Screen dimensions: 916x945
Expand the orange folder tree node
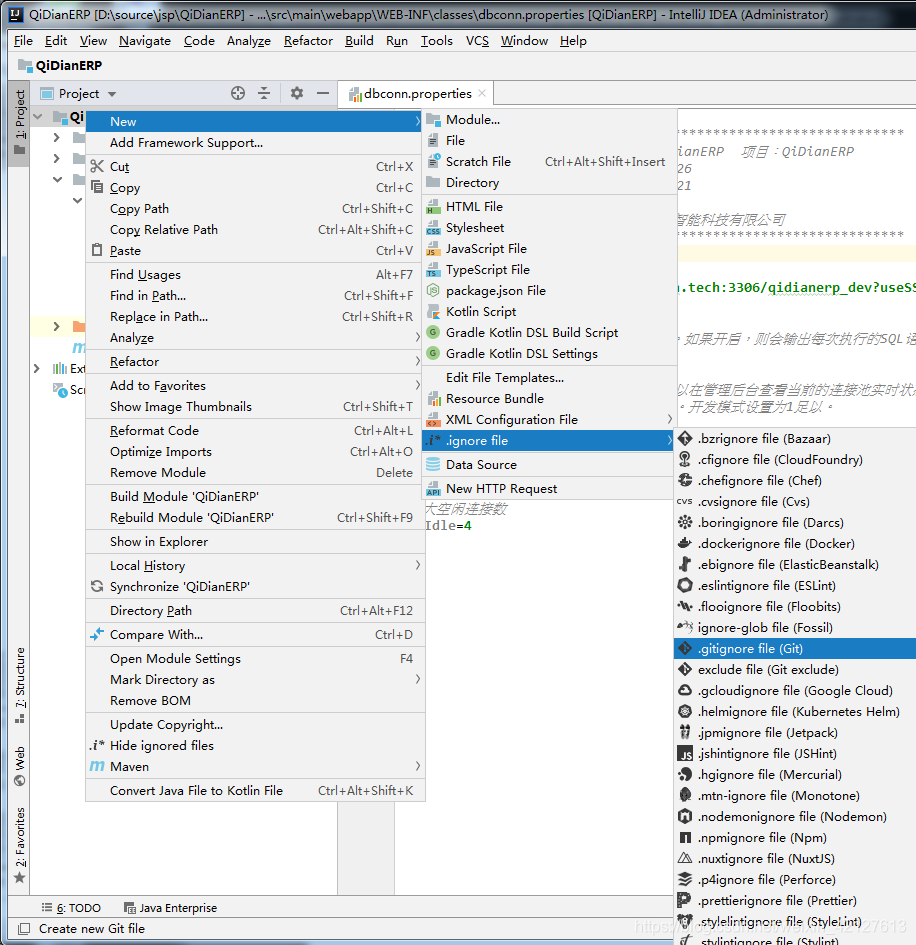pos(57,326)
